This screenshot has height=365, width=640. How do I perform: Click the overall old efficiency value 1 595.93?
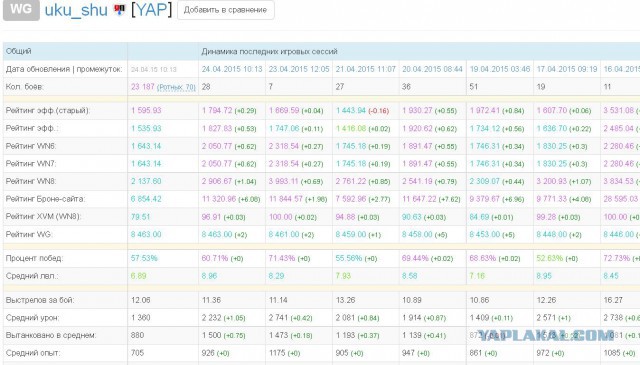pos(146,111)
